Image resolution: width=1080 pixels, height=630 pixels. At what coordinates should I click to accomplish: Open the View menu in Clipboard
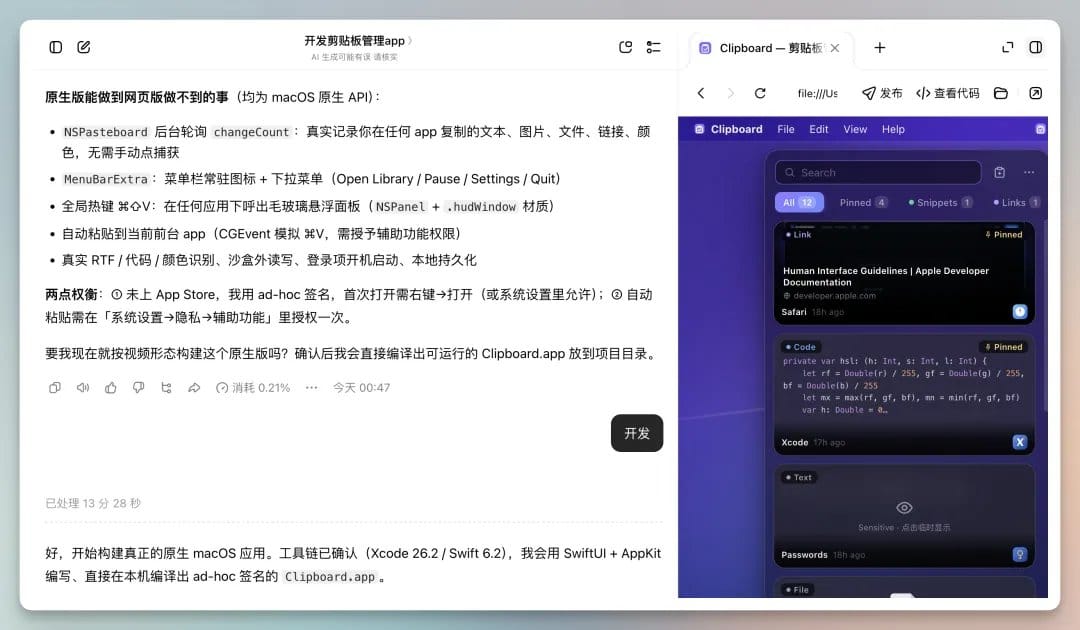point(855,129)
